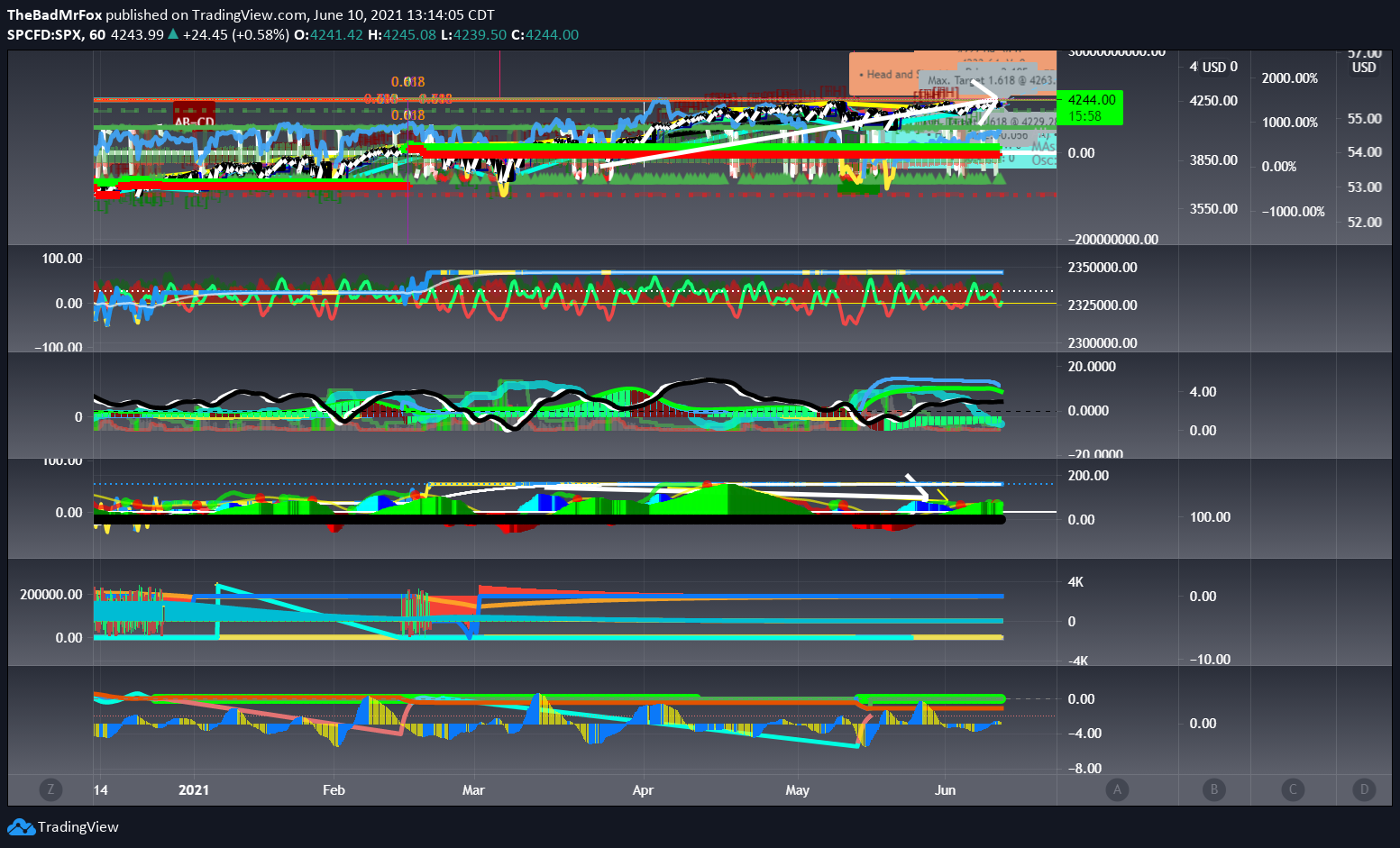Click the −8.00 scale value in bottom pane
Image resolution: width=1400 pixels, height=848 pixels.
[1084, 768]
